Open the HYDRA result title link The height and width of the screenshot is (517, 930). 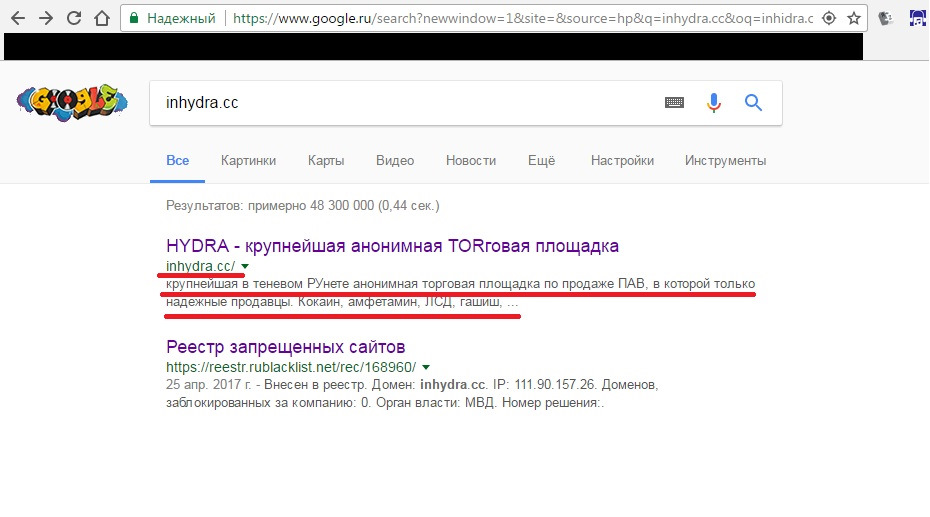tap(392, 245)
